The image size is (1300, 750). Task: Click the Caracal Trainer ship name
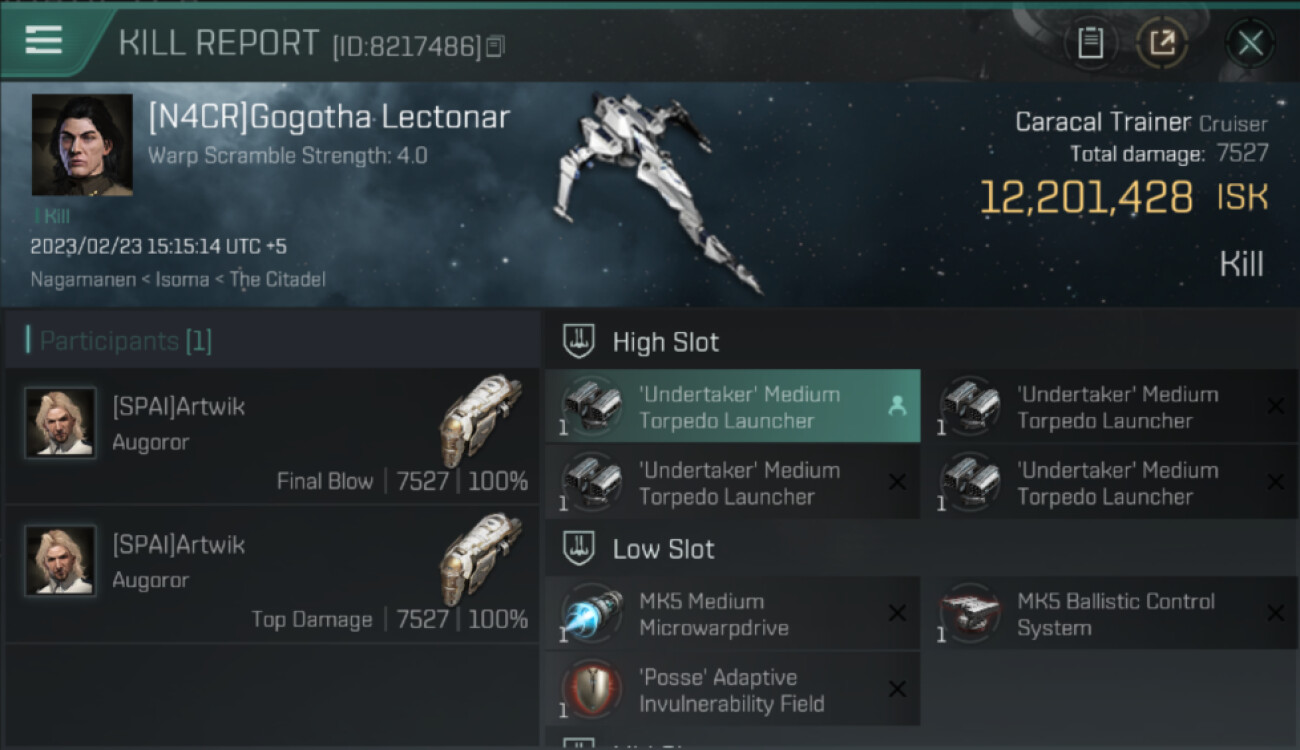click(1103, 122)
